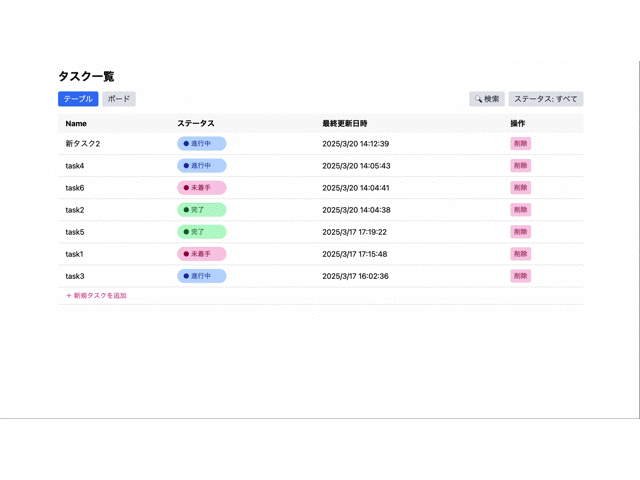Image resolution: width=640 pixels, height=480 pixels.
Task: Open status badge dropdown for task3
Action: point(202,276)
